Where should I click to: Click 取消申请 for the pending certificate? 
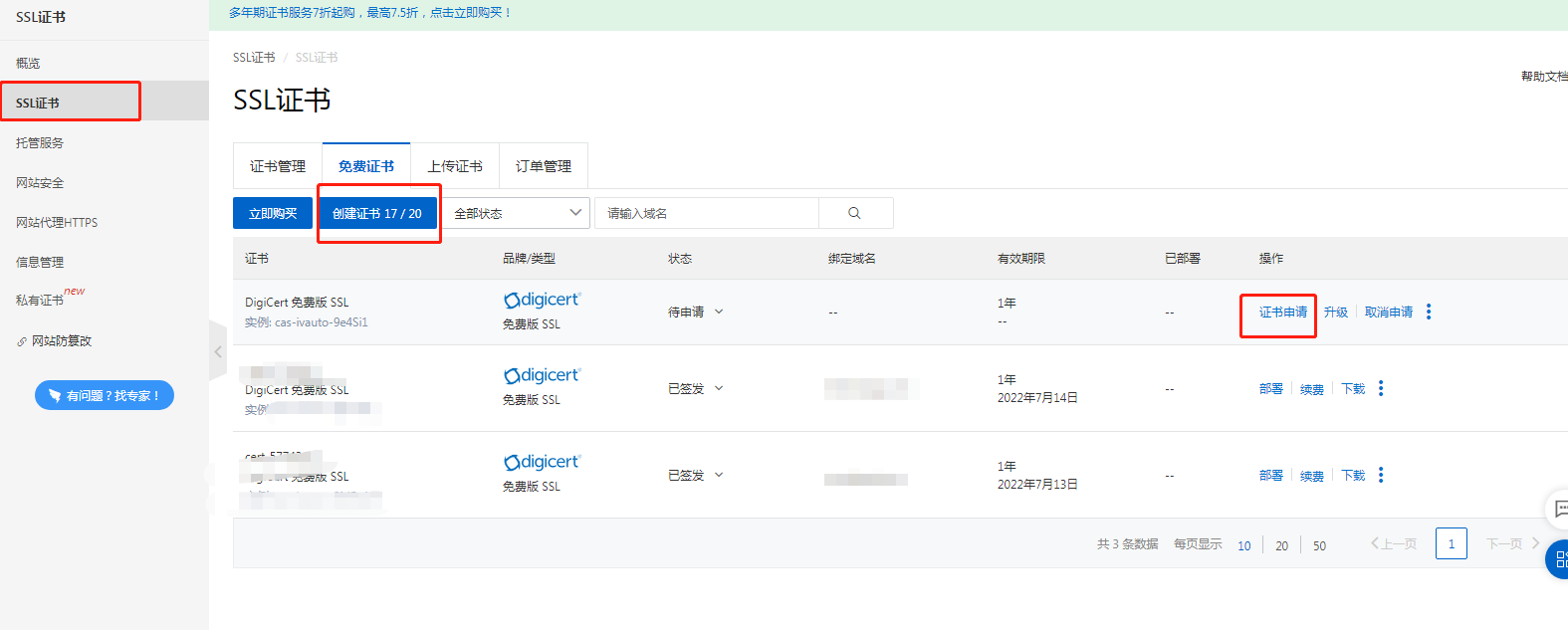tap(1389, 312)
